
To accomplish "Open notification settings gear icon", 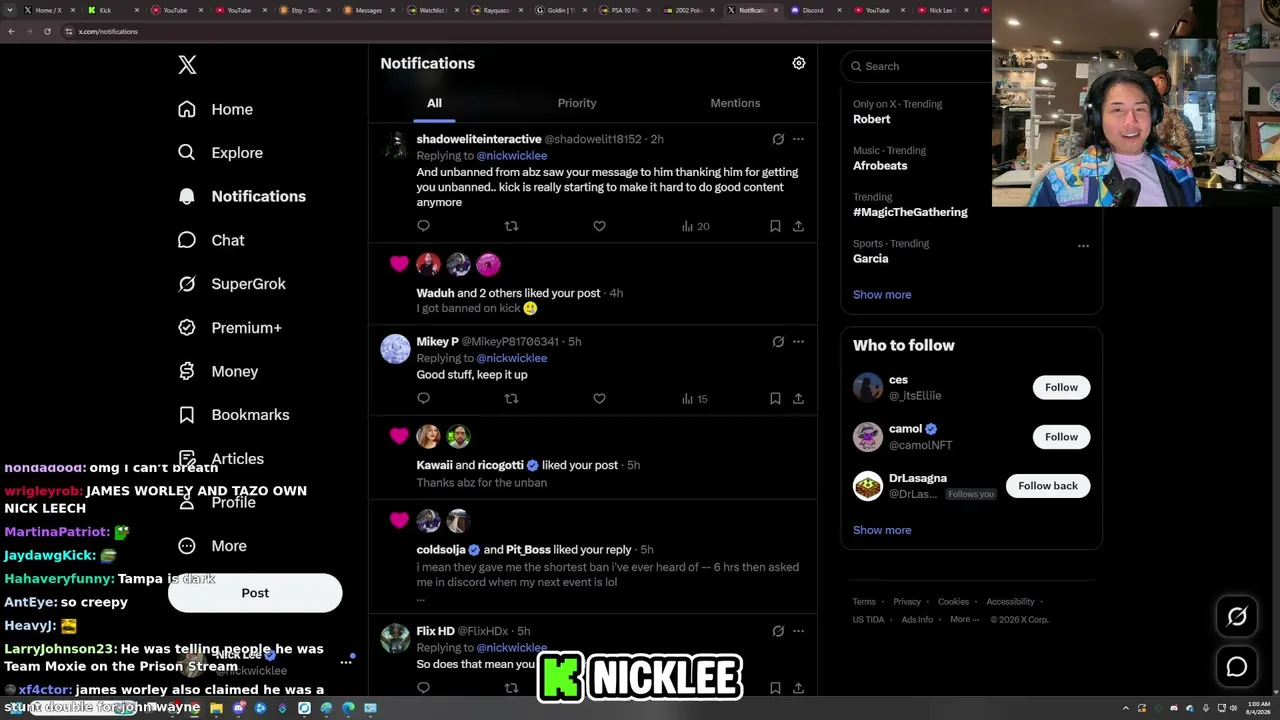I will tap(799, 63).
